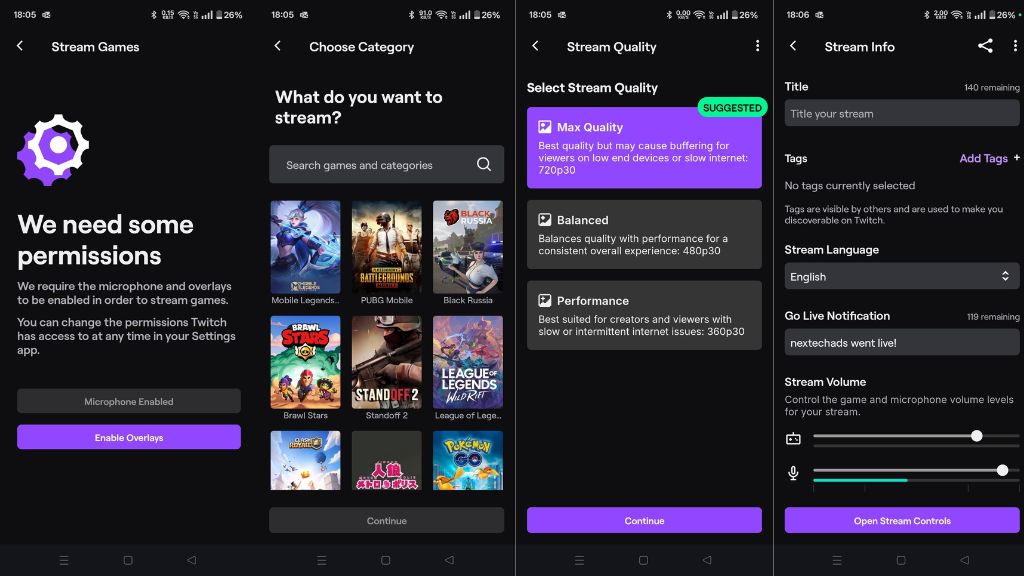
Task: Tap the microphone volume icon
Action: coord(793,472)
